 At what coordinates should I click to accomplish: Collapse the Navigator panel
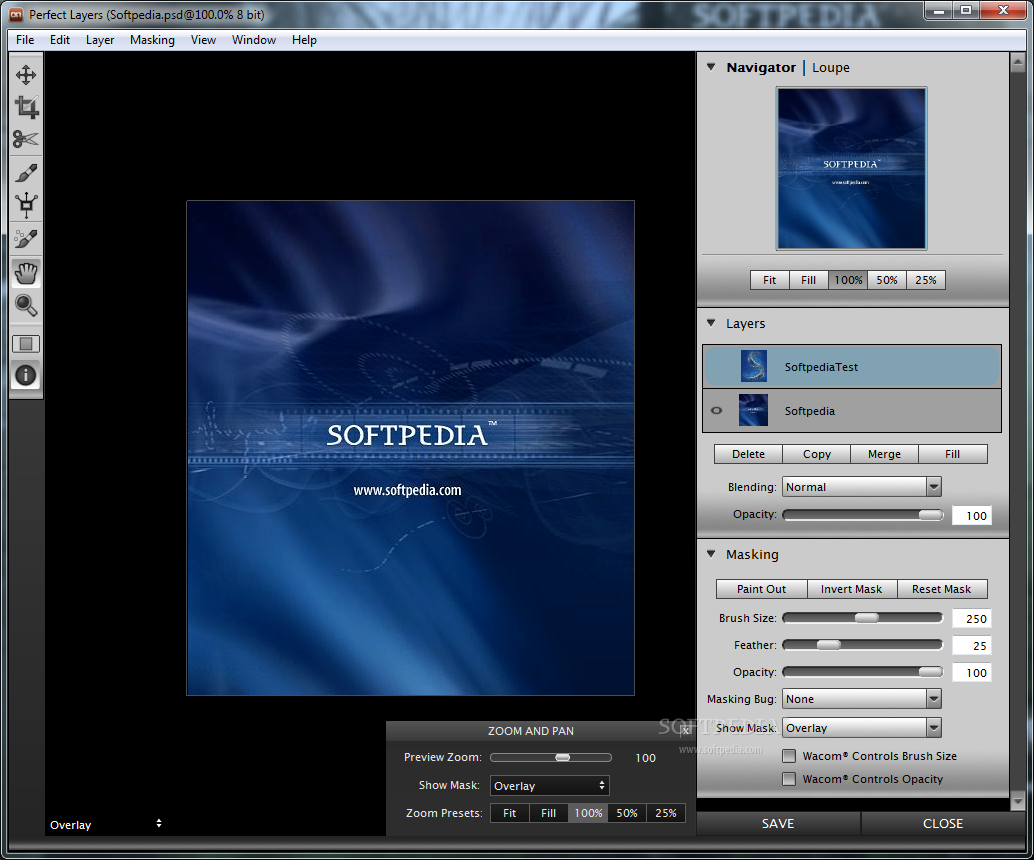(711, 67)
